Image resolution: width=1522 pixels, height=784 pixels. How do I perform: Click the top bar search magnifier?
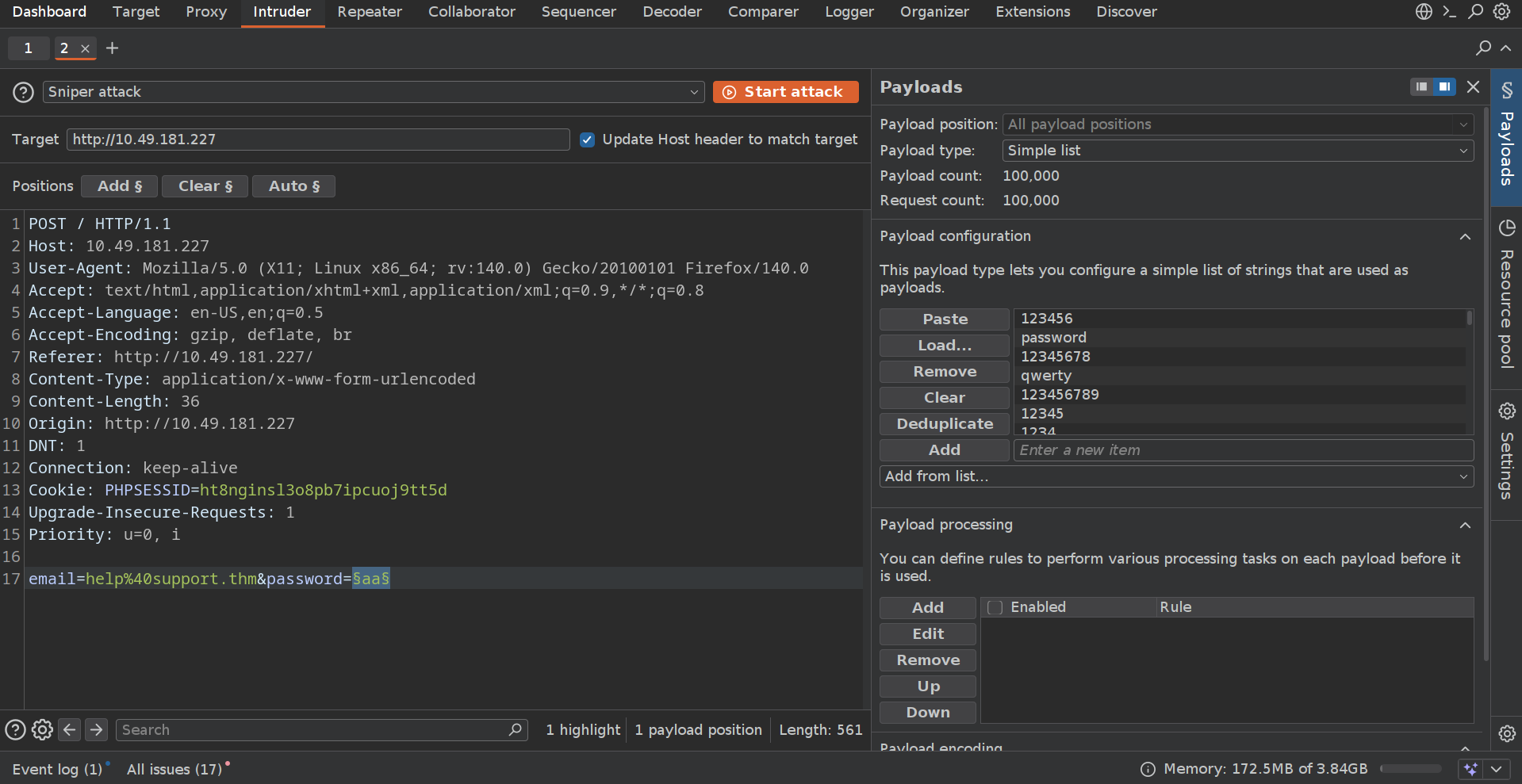pyautogui.click(x=1476, y=12)
